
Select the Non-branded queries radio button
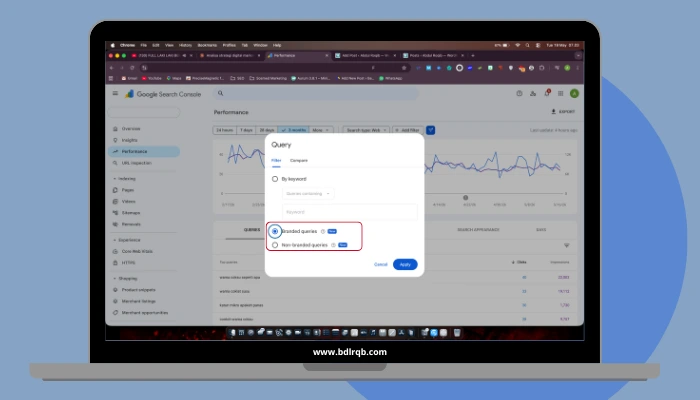pos(275,245)
